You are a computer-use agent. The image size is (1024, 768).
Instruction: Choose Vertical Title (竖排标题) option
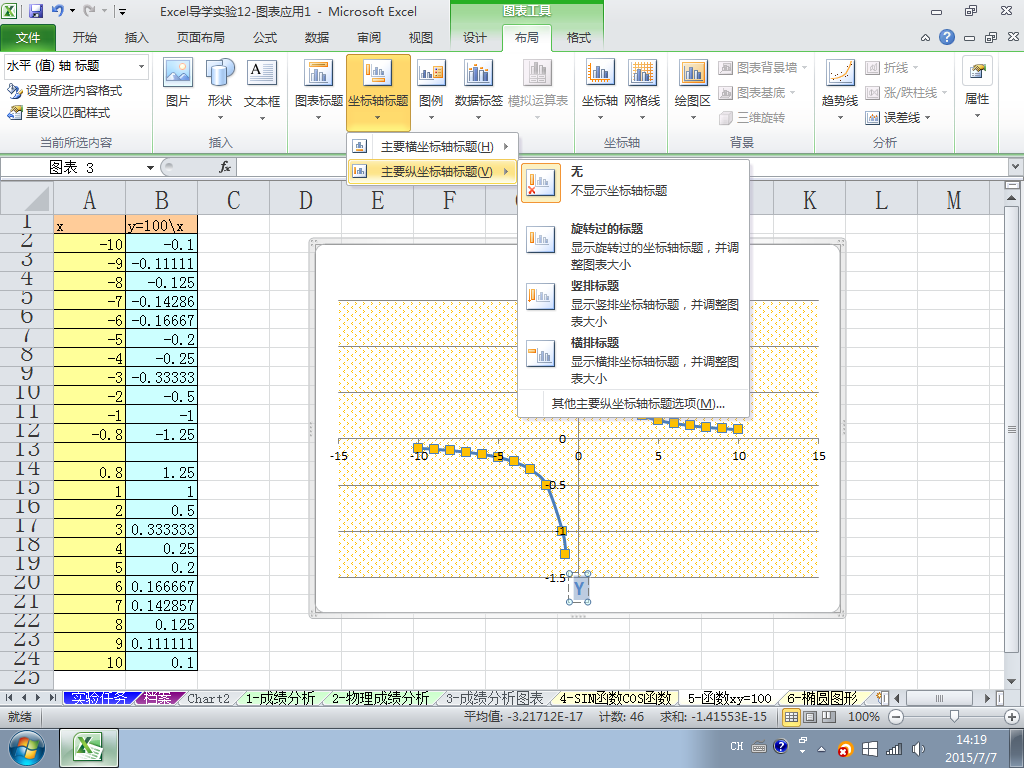633,303
